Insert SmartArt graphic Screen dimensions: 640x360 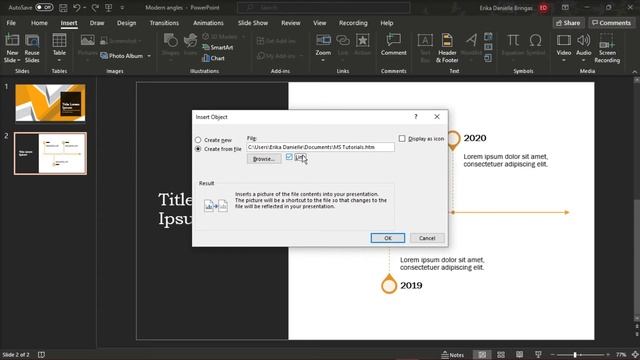tap(218, 47)
